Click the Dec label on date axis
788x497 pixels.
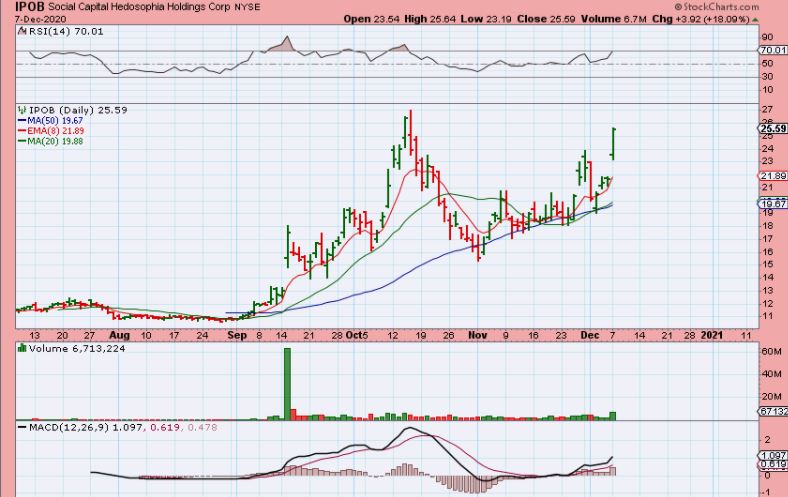[x=589, y=335]
